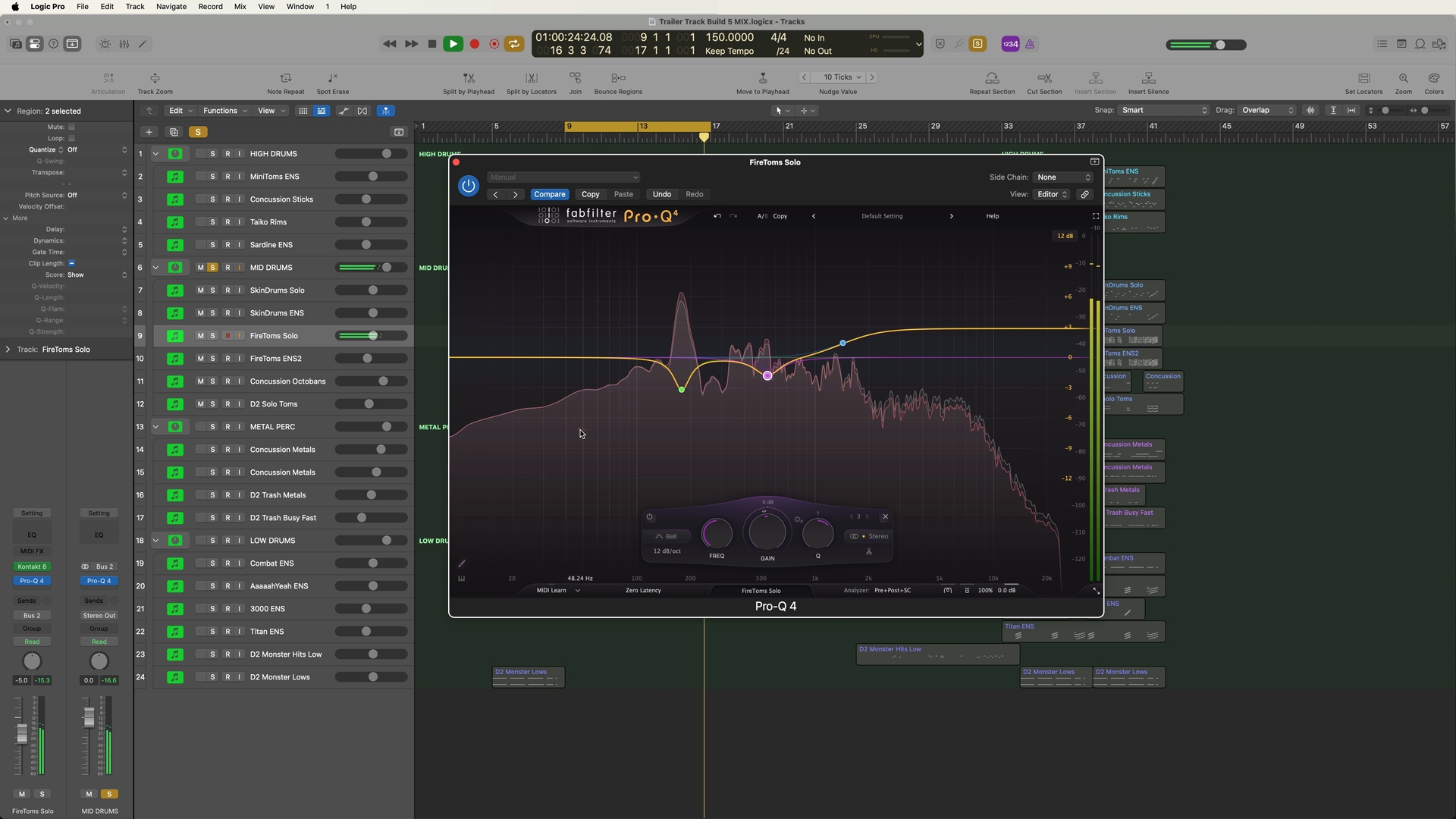Adjust the master volume slider in control bar
Viewport: 1456px width, 819px height.
(1207, 45)
